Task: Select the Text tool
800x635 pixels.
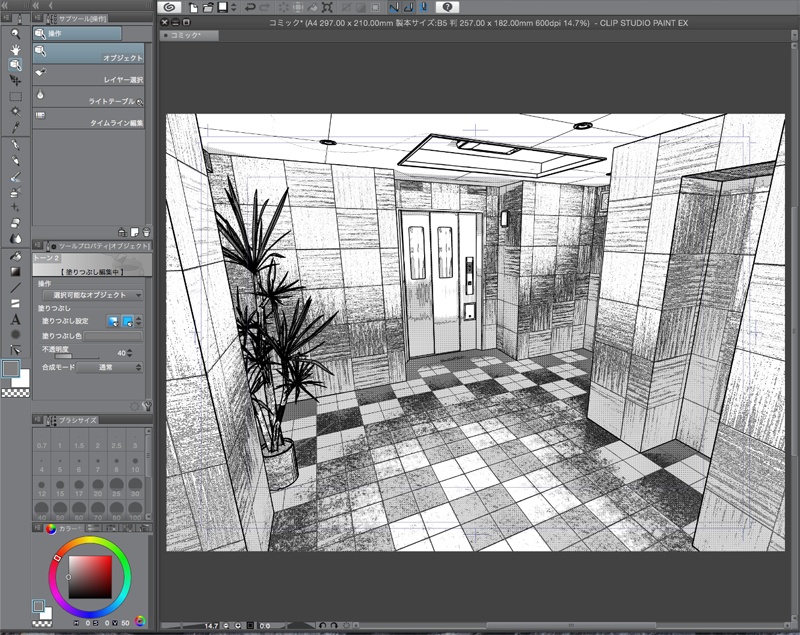Action: tap(16, 319)
